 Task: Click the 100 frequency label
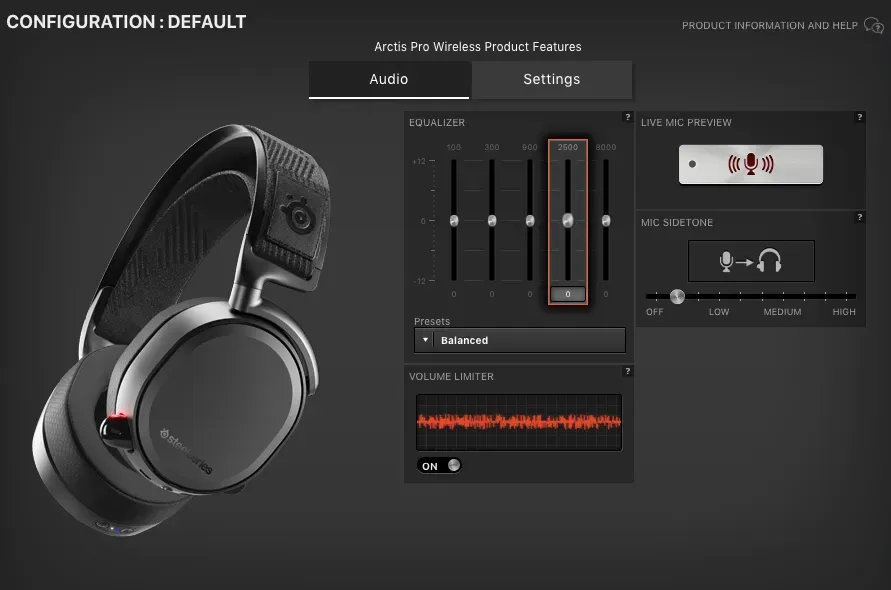453,147
